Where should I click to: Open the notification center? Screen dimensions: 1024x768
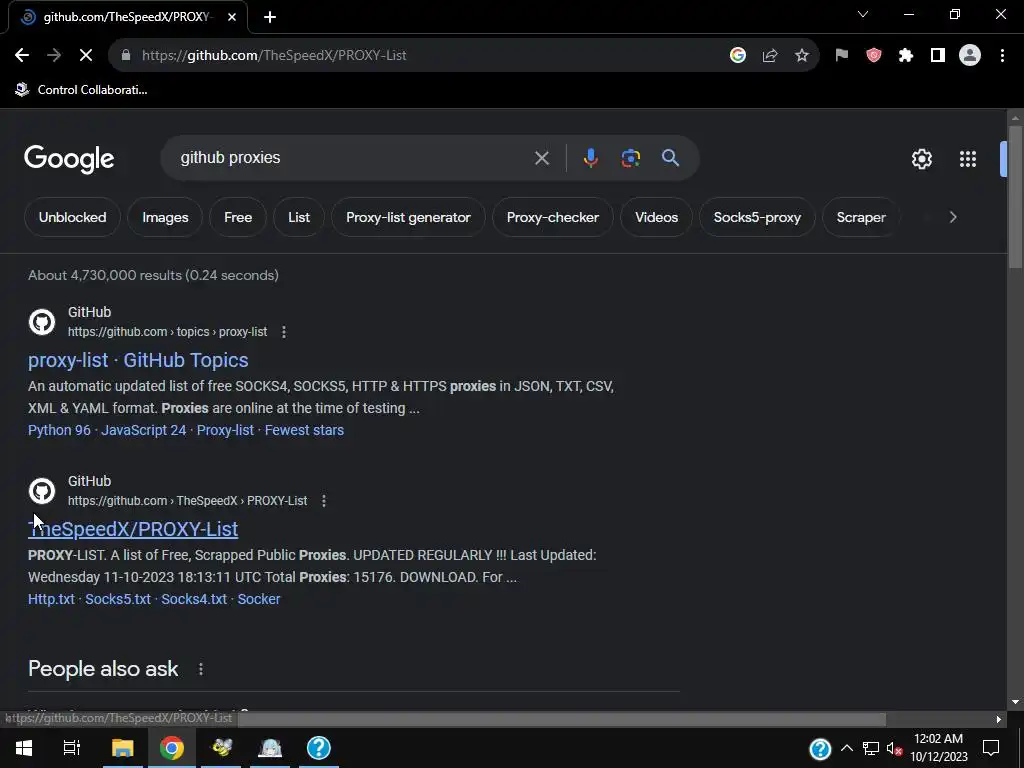(x=991, y=748)
